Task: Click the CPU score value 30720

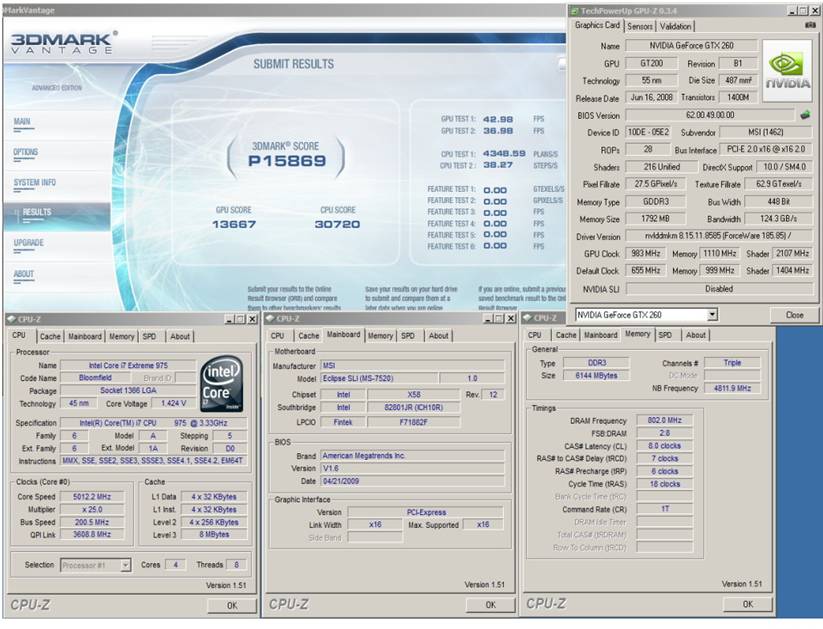Action: [337, 224]
